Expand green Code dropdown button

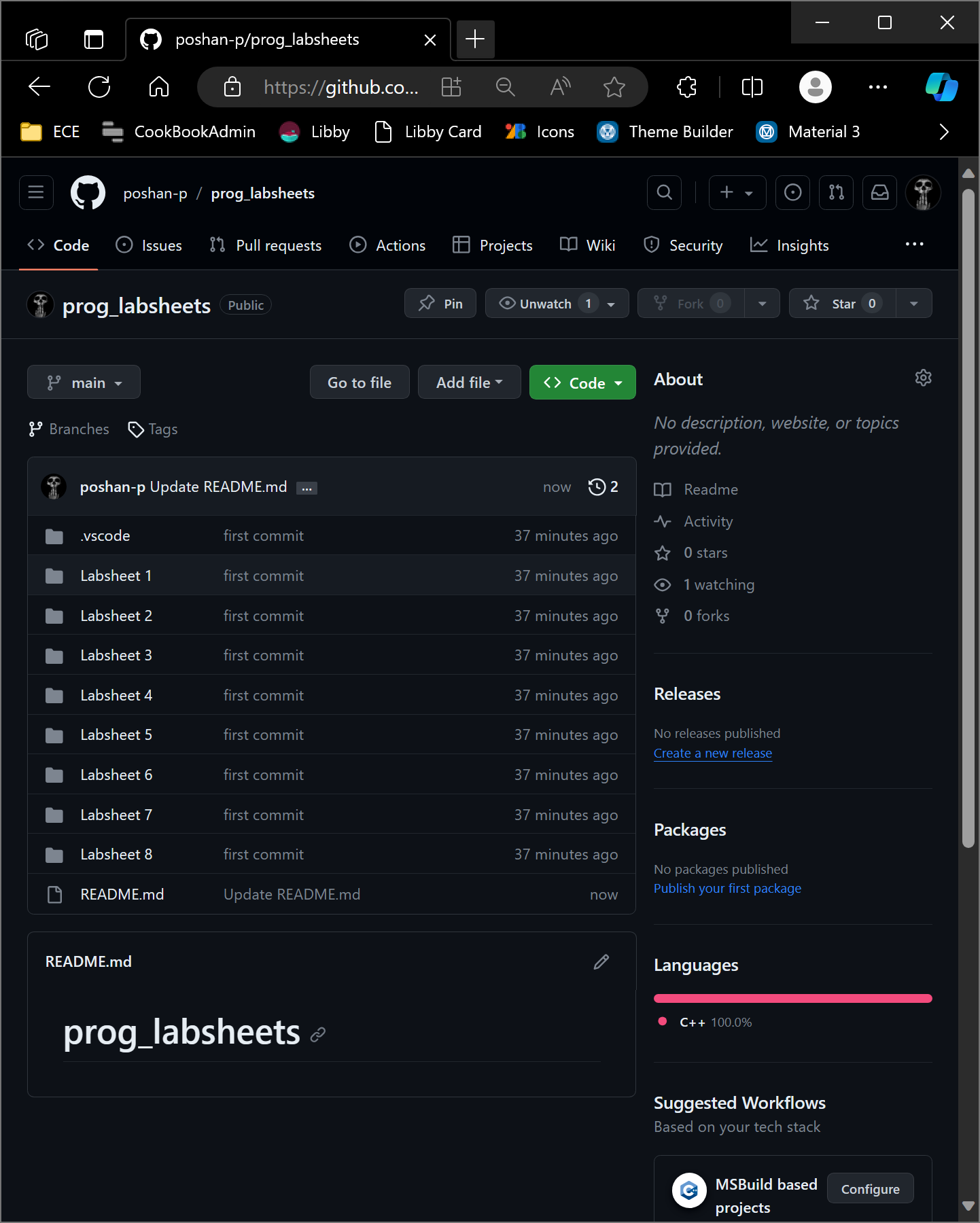click(582, 383)
